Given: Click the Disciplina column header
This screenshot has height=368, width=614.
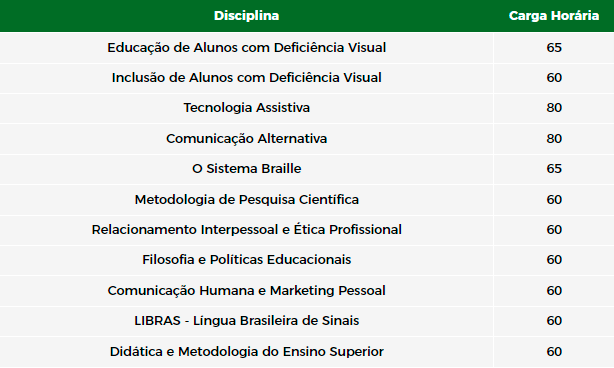Looking at the screenshot, I should pyautogui.click(x=246, y=16).
